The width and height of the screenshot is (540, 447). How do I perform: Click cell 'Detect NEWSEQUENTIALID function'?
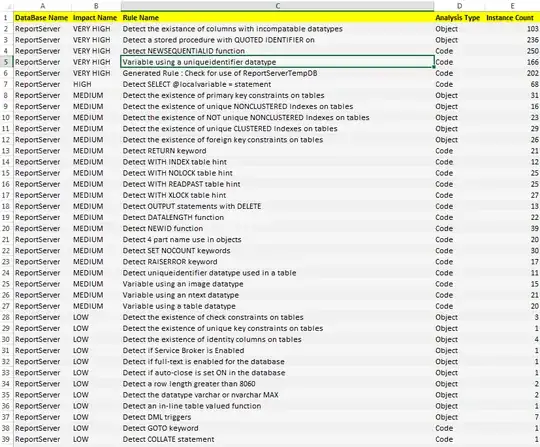[277, 51]
